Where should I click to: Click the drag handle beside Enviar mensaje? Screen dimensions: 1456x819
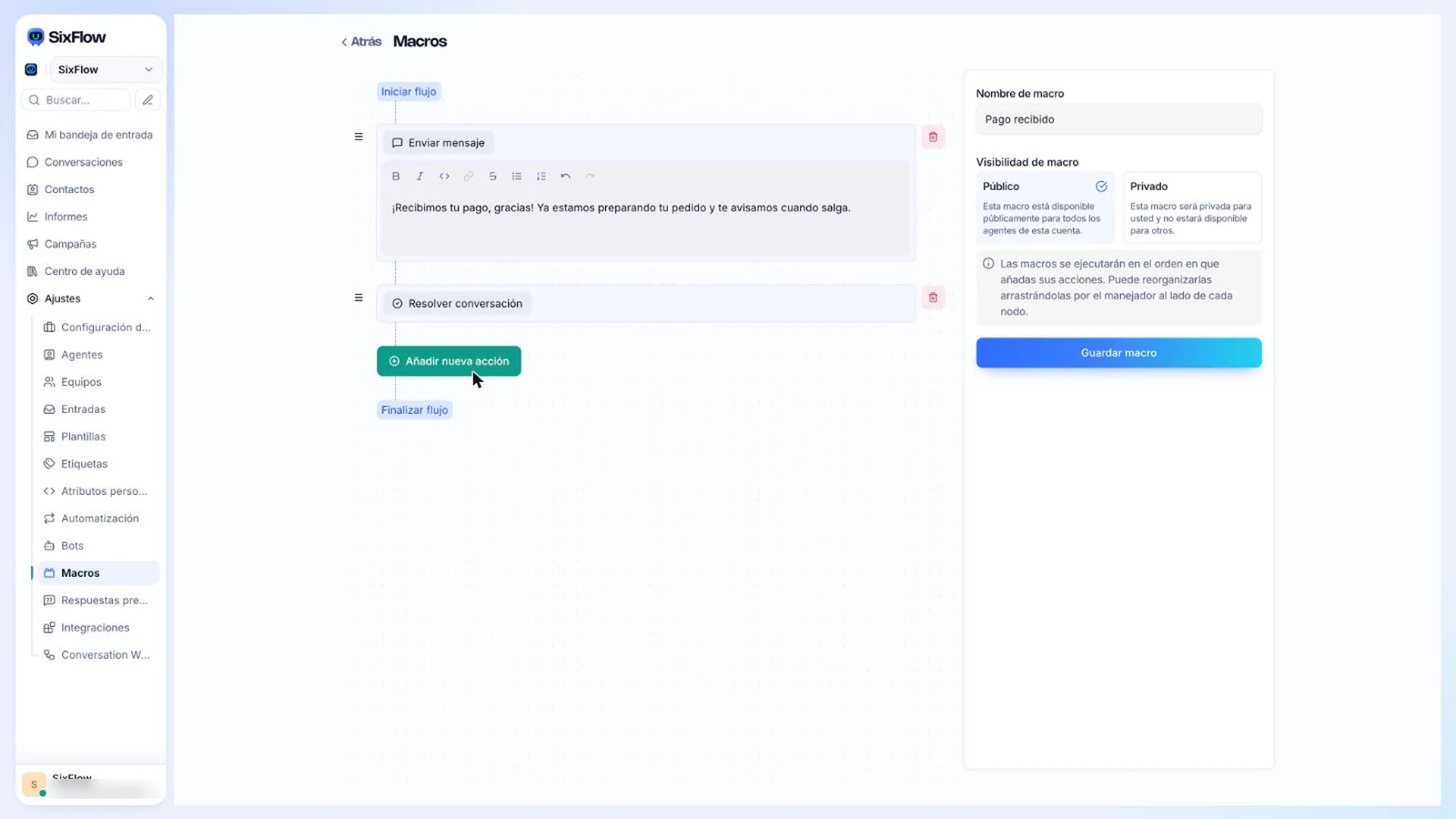coord(359,136)
